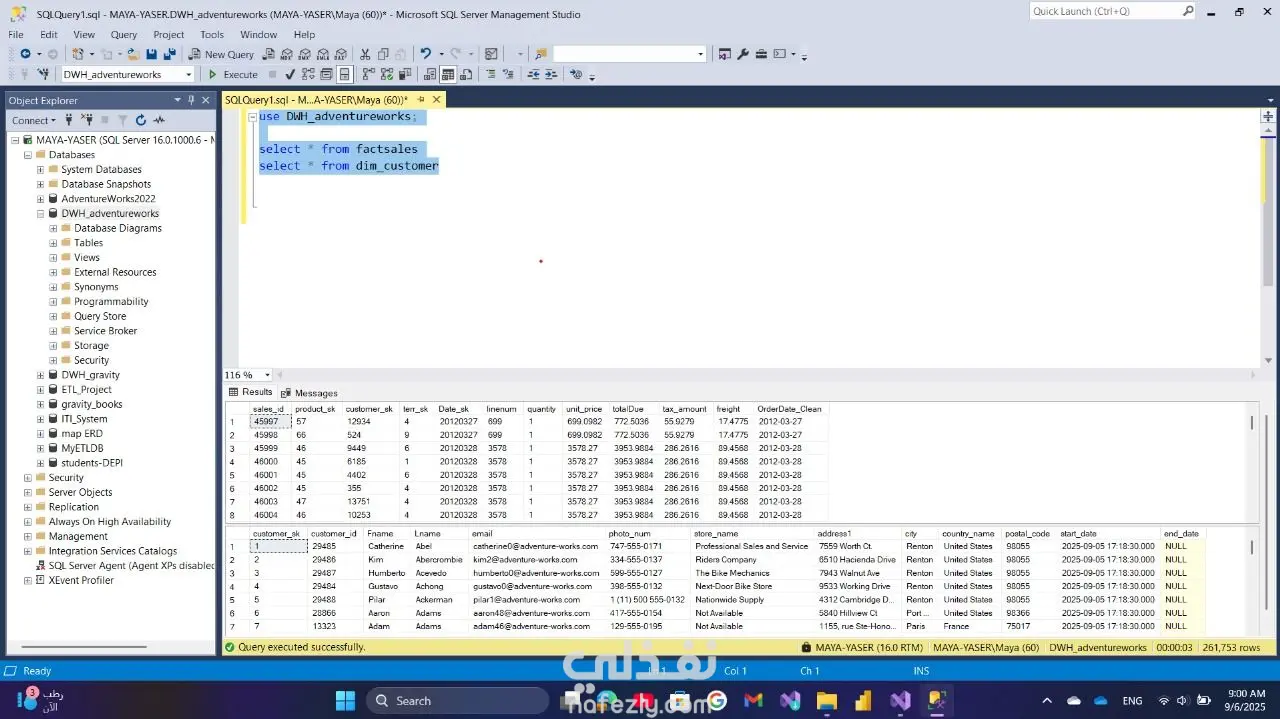
Task: Open the Tools menu
Action: pos(212,34)
